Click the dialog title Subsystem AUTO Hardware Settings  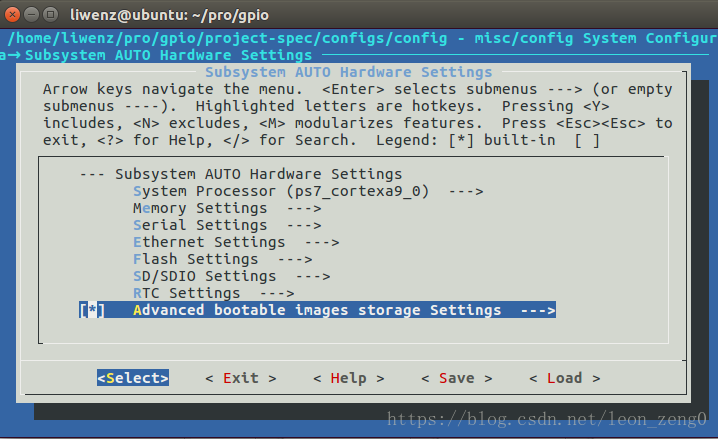(x=348, y=72)
